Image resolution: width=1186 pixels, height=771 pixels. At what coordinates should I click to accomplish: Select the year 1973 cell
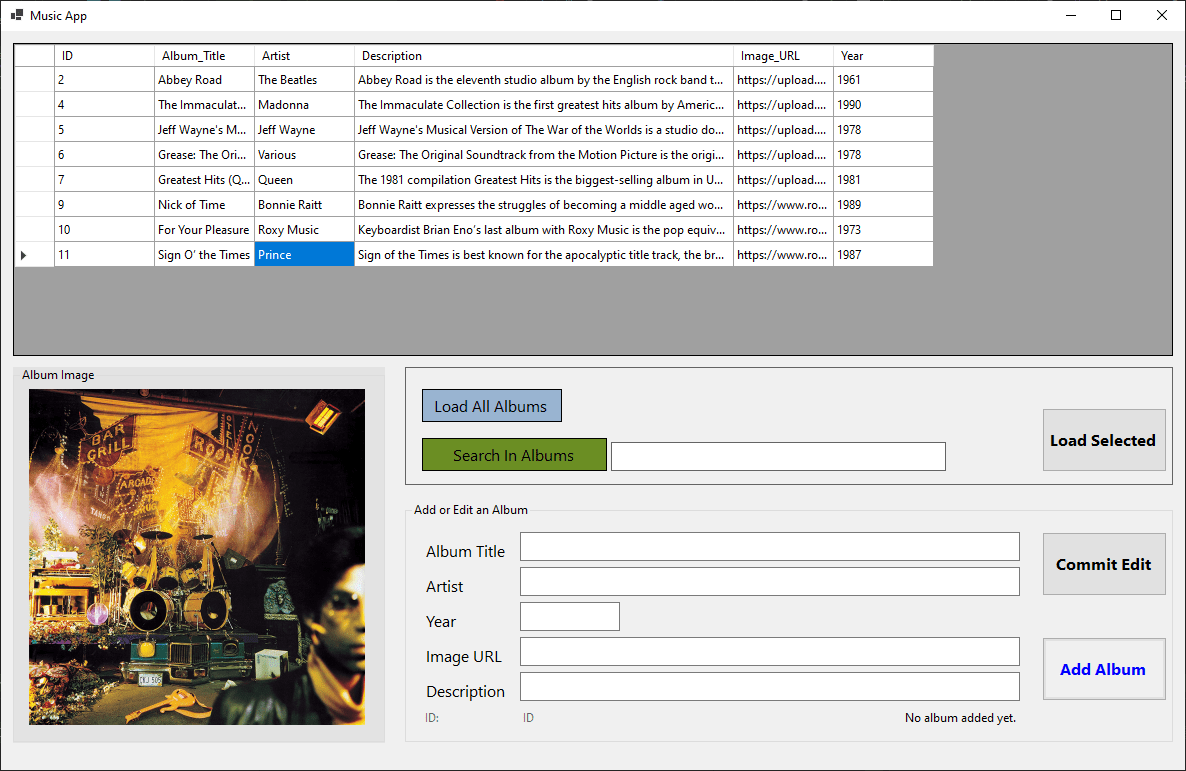pos(883,229)
